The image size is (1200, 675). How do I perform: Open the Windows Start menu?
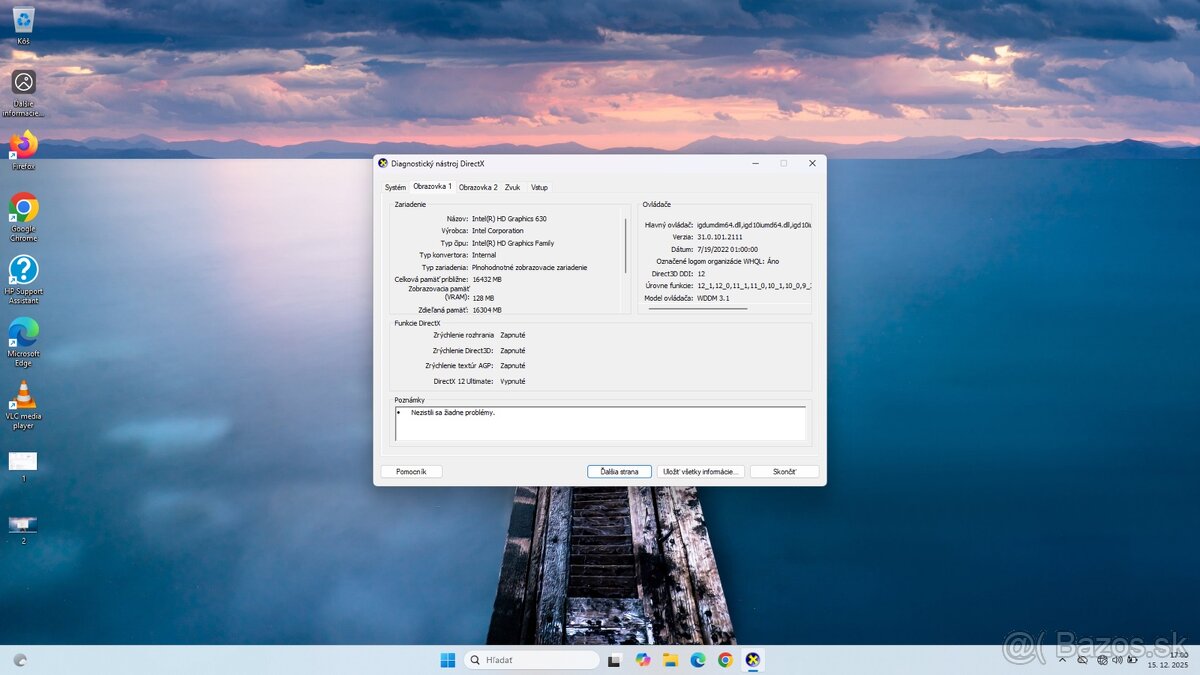tap(446, 660)
